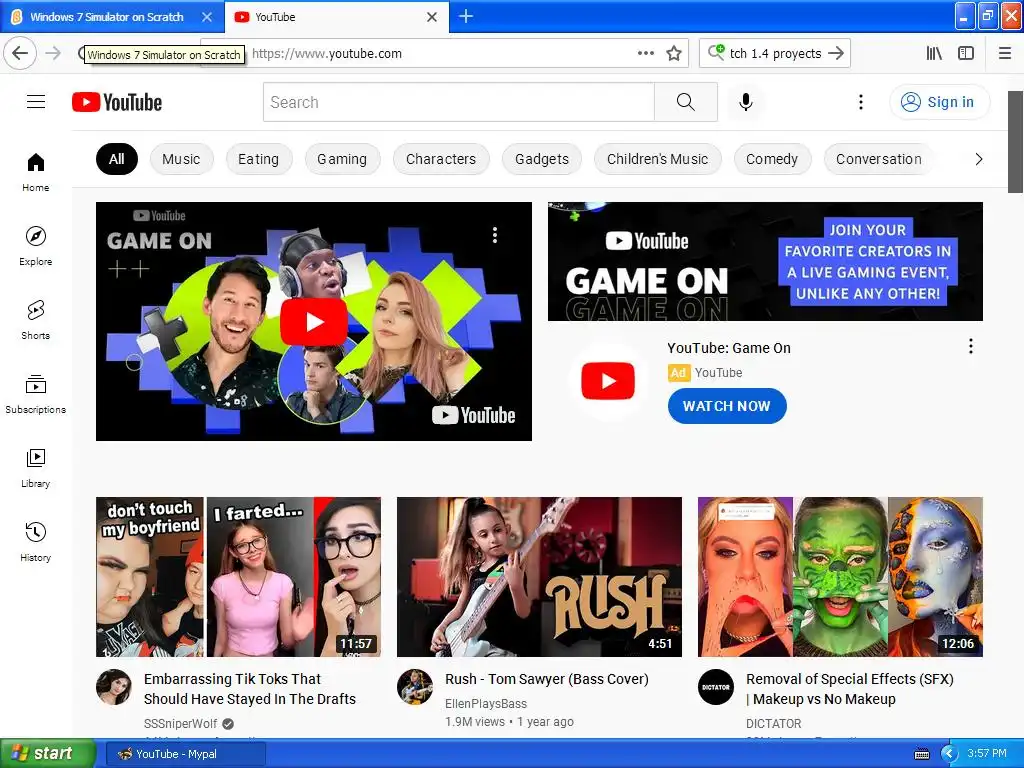1024x768 pixels.
Task: Open a new browser tab
Action: (x=466, y=16)
